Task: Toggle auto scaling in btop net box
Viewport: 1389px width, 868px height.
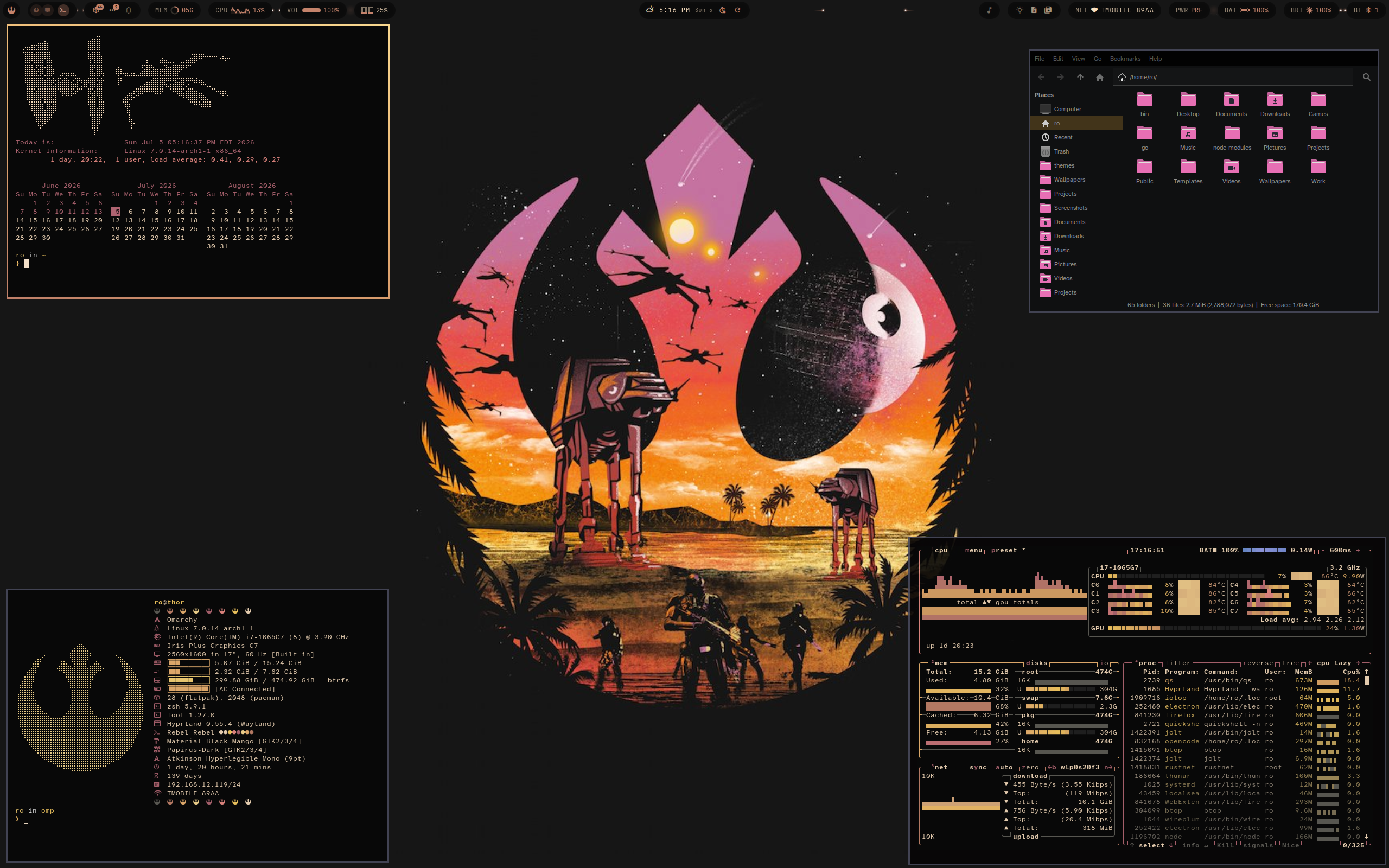Action: 1004,768
